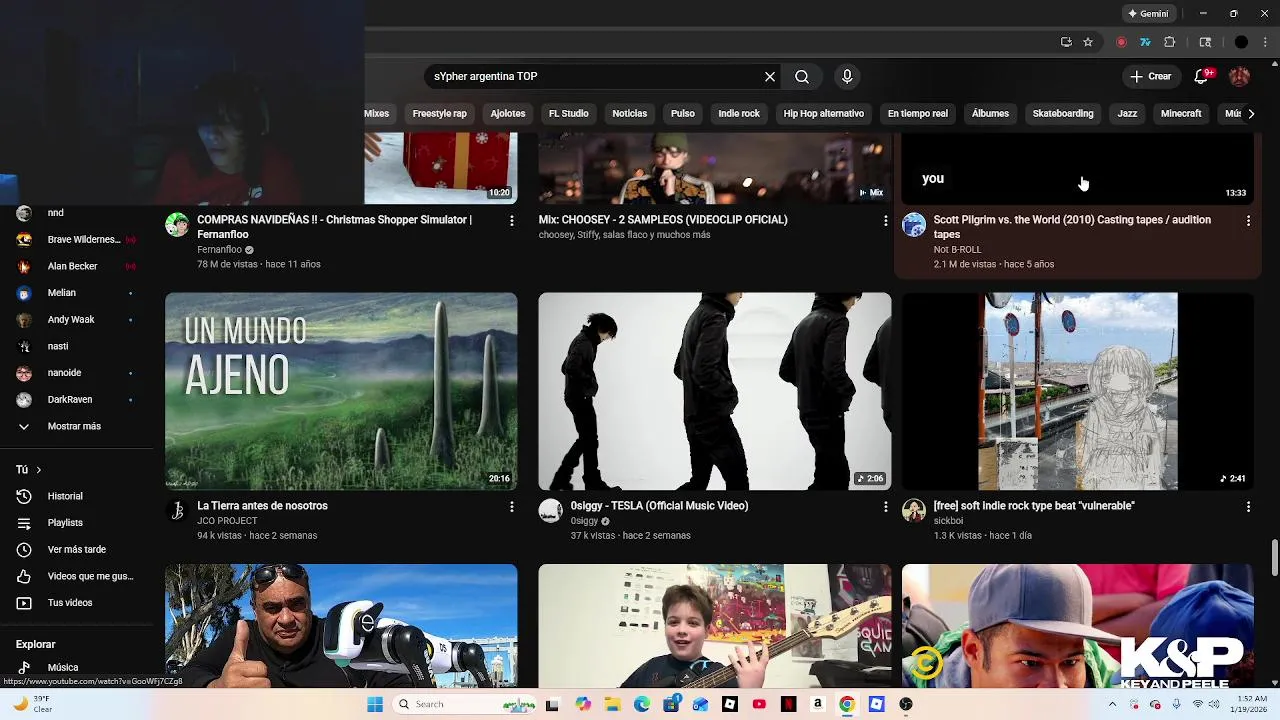Open Chrome profile black circle
Screen dimensions: 1280x720
pos(1241,42)
